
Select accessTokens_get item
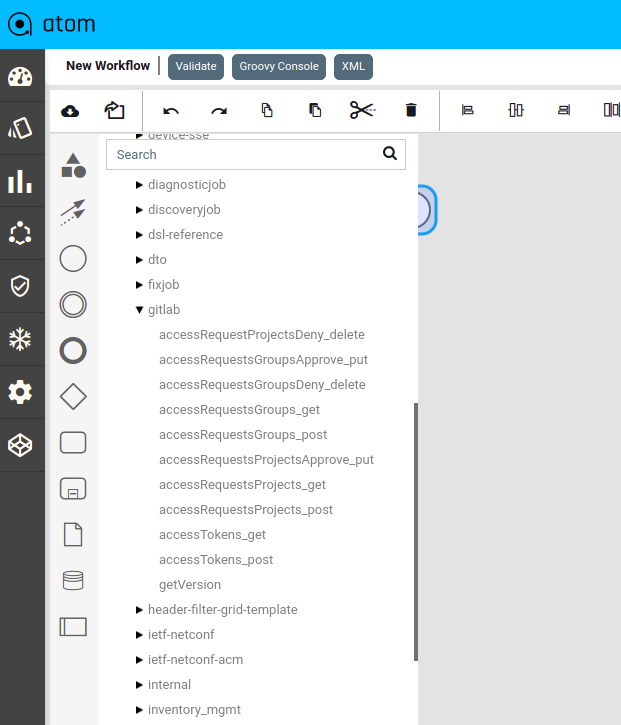[212, 535]
